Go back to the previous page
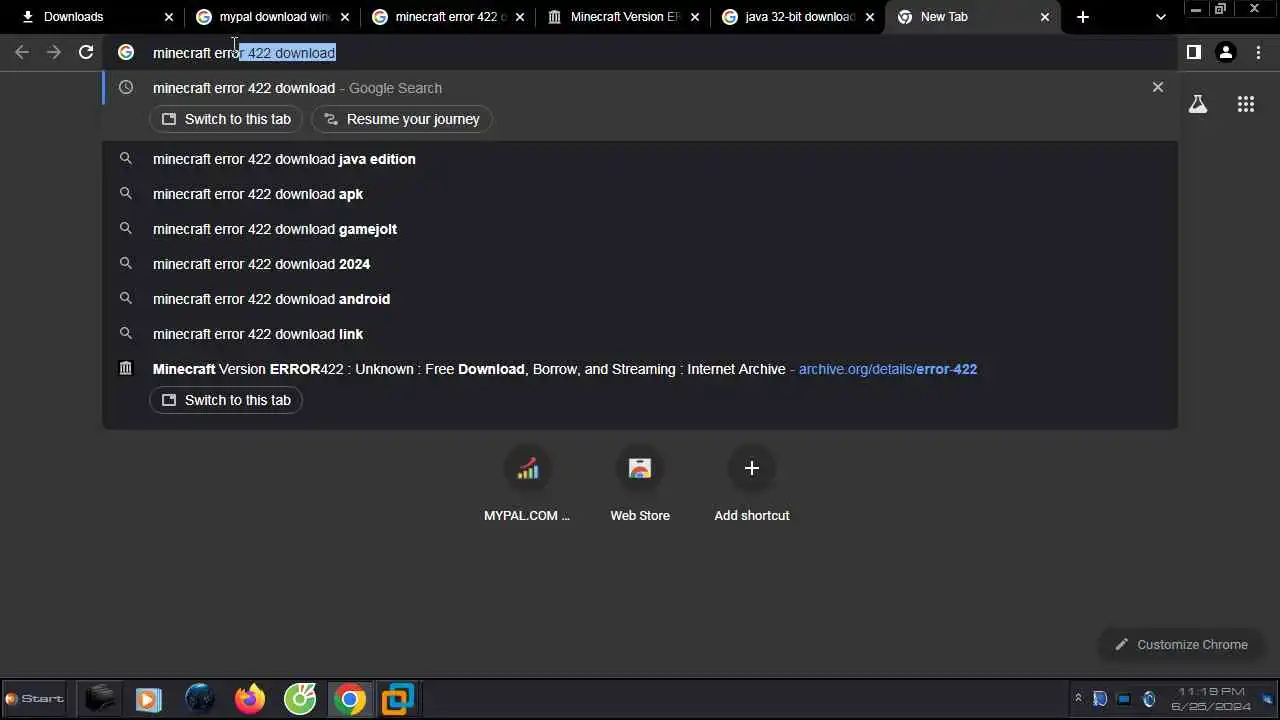Image resolution: width=1280 pixels, height=720 pixels. [22, 52]
